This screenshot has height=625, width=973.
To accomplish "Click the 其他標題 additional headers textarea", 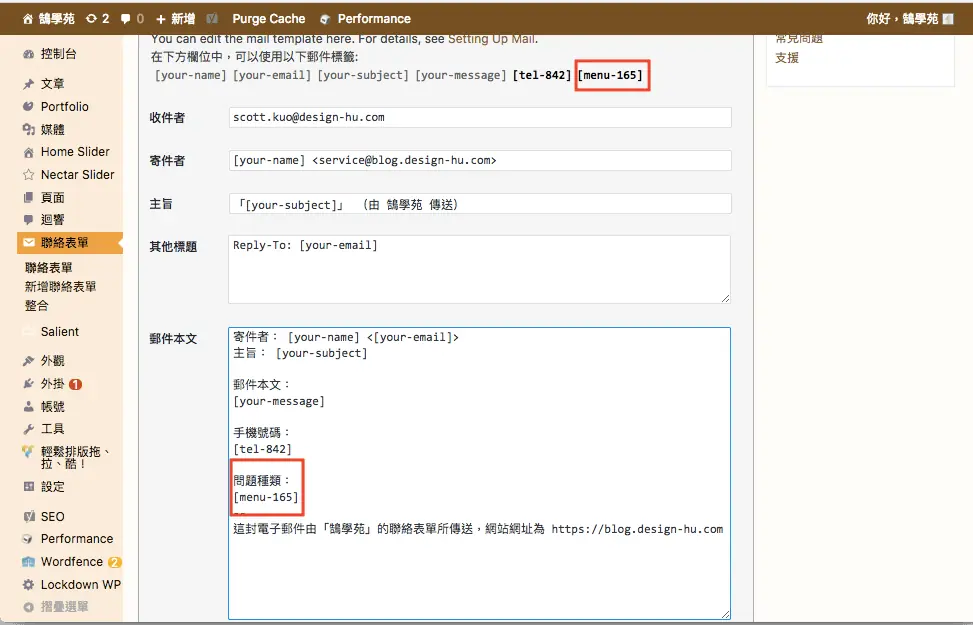I will (x=479, y=269).
